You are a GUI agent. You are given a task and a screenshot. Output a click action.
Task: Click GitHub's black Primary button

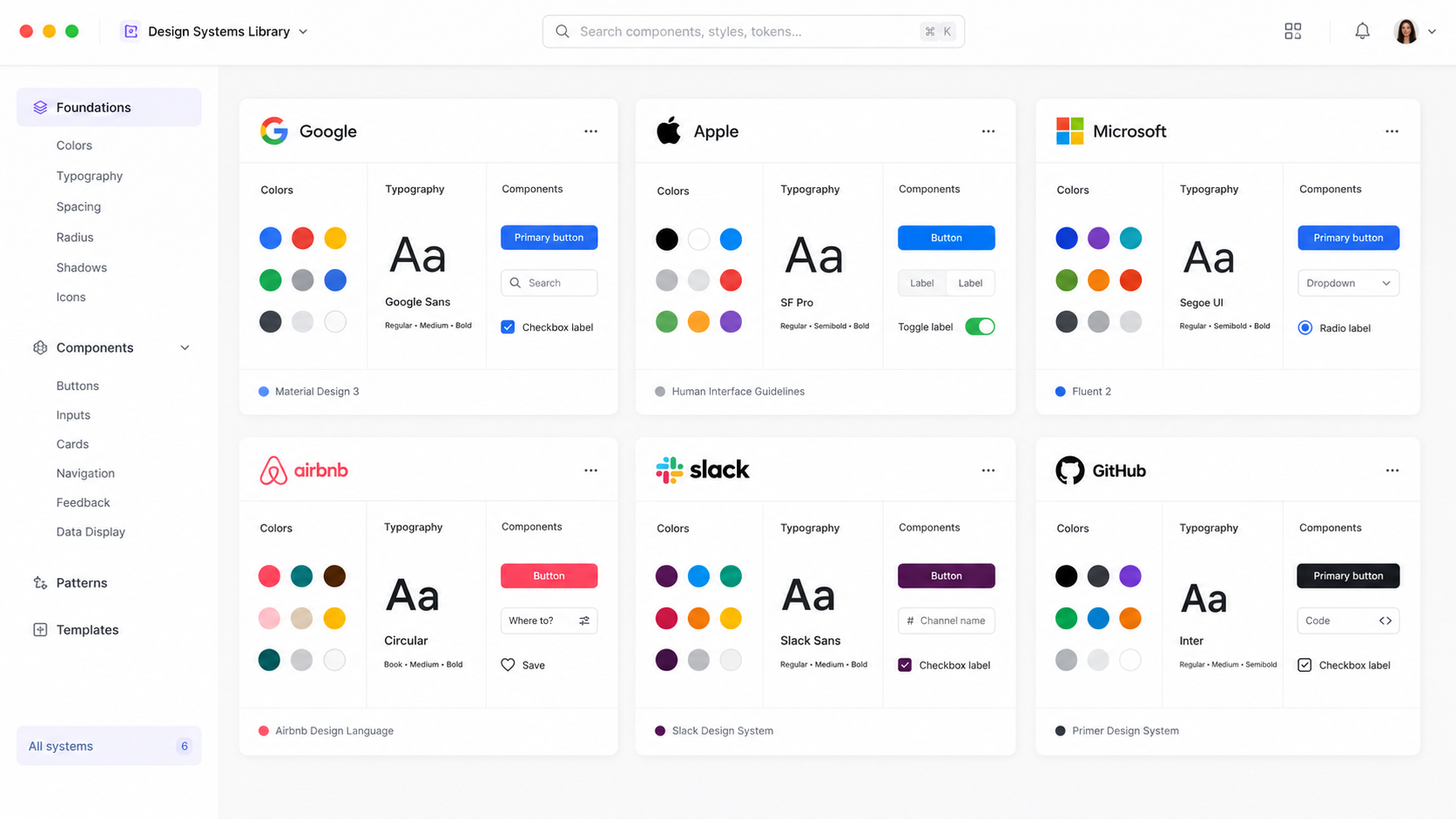click(1348, 576)
